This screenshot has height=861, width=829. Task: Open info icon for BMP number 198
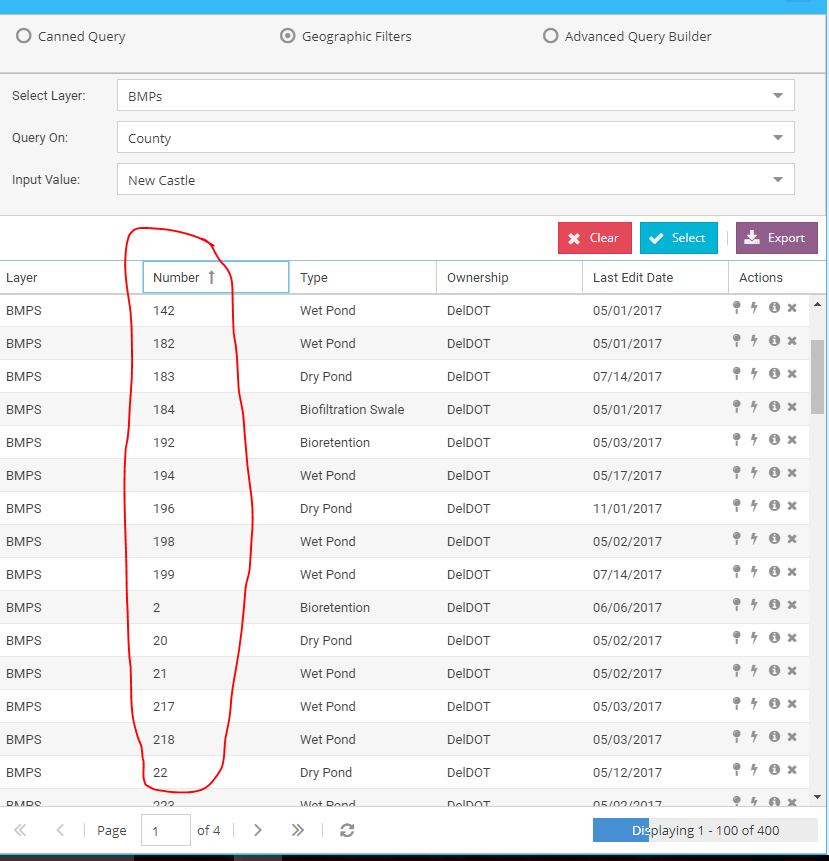(x=774, y=538)
